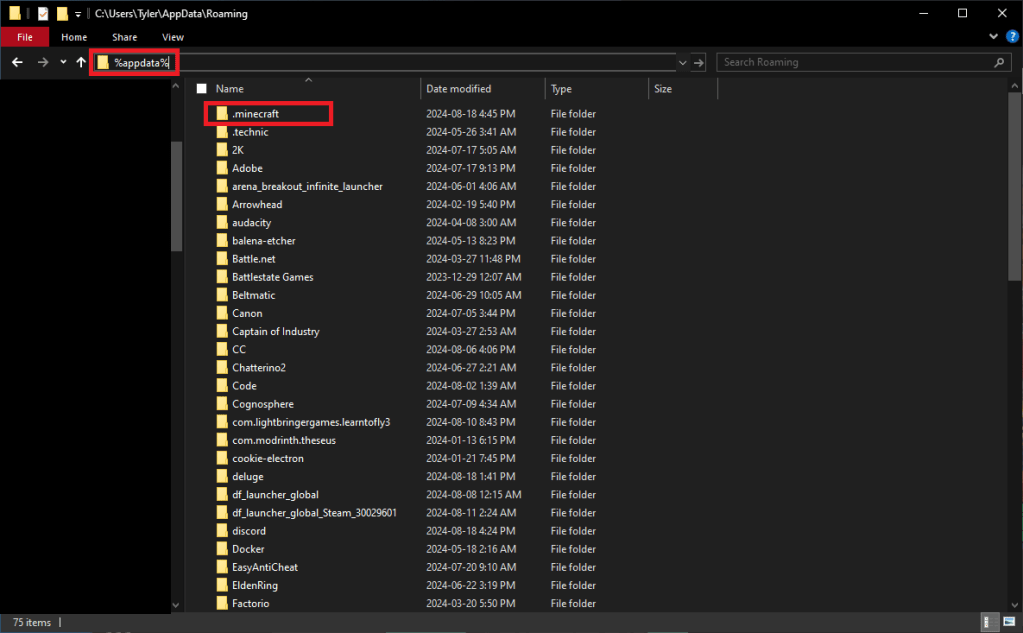
Task: Expand the address bar history dropdown
Action: click(x=683, y=62)
